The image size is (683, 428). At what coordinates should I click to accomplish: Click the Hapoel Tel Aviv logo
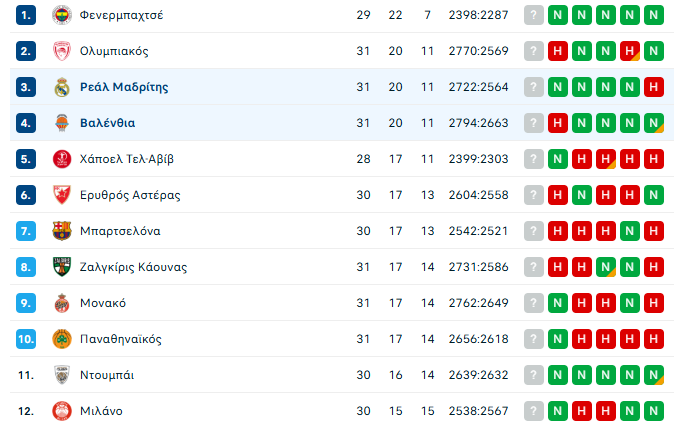coord(61,159)
